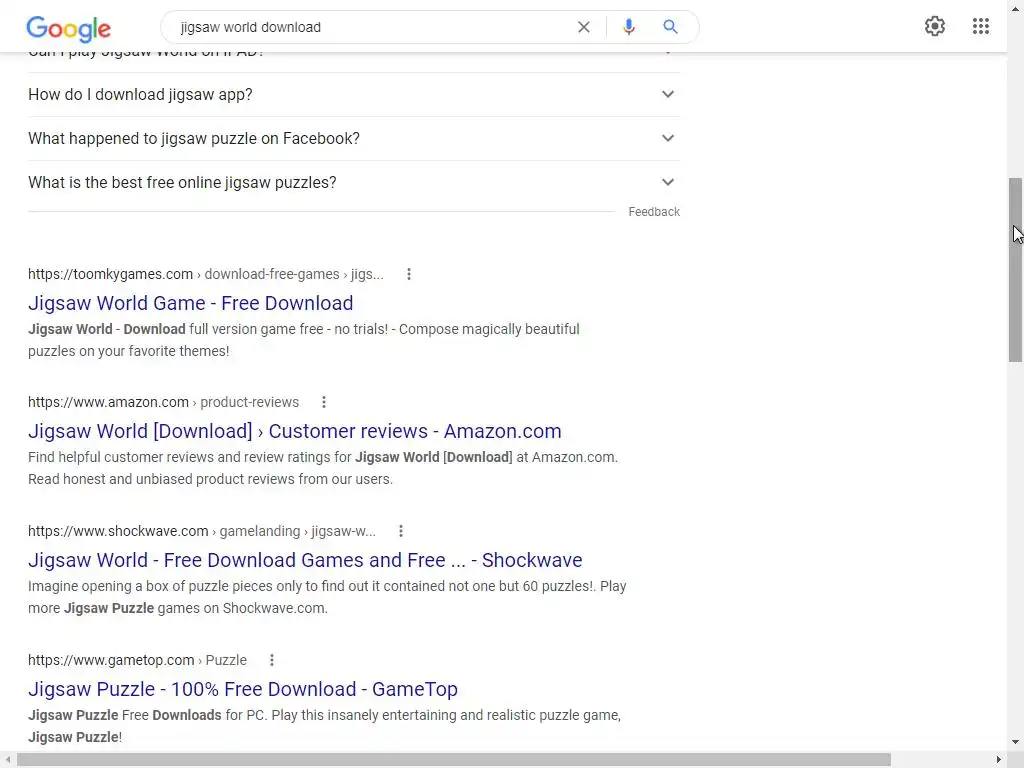Image resolution: width=1024 pixels, height=768 pixels.
Task: Clear the search query with the X icon
Action: tap(584, 27)
